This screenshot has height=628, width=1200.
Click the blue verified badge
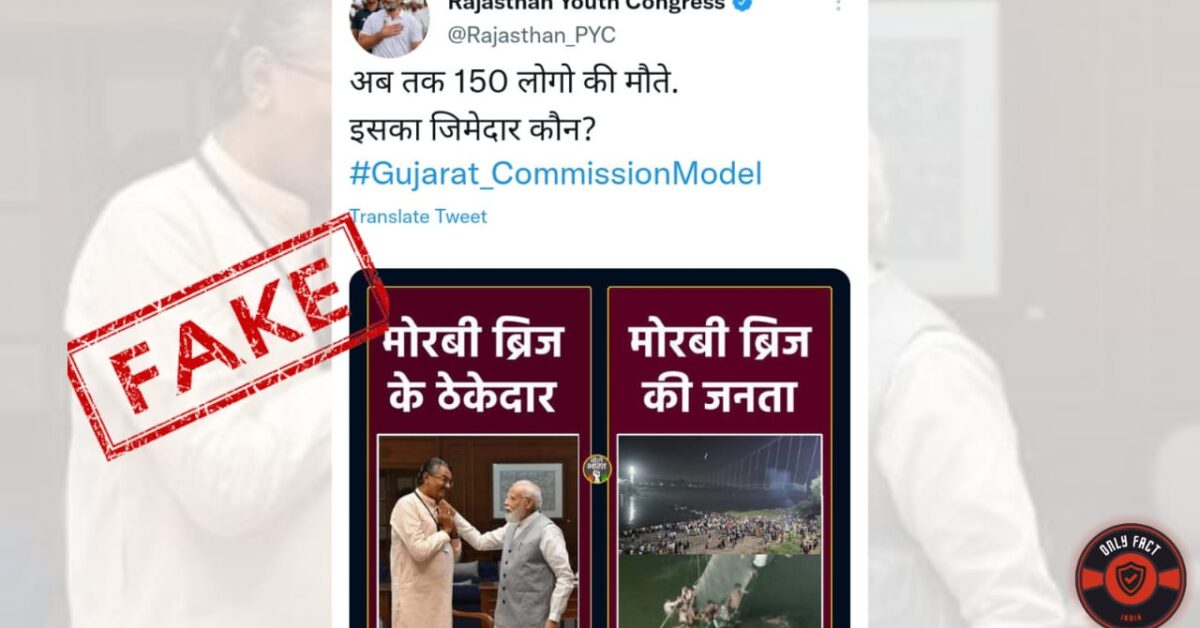point(743,5)
